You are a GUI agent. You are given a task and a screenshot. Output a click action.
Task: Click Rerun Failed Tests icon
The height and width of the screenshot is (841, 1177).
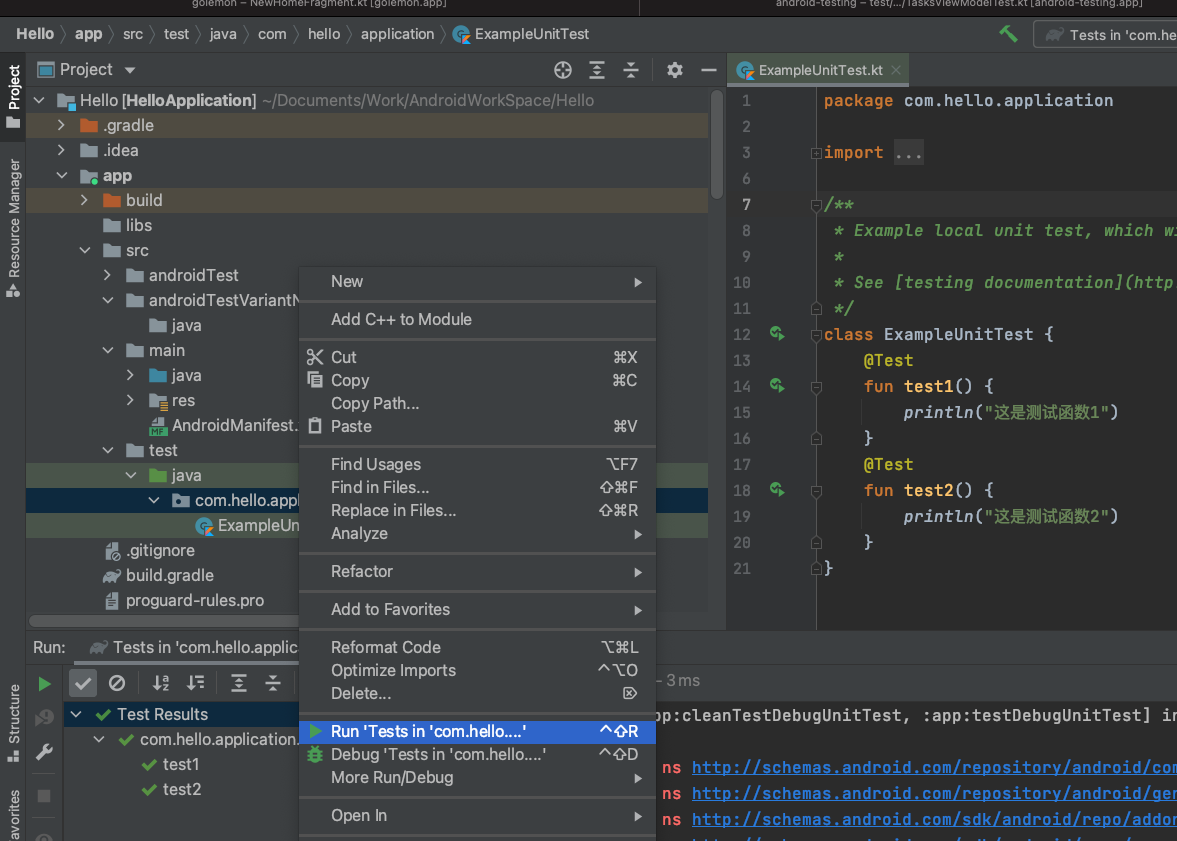[44, 718]
